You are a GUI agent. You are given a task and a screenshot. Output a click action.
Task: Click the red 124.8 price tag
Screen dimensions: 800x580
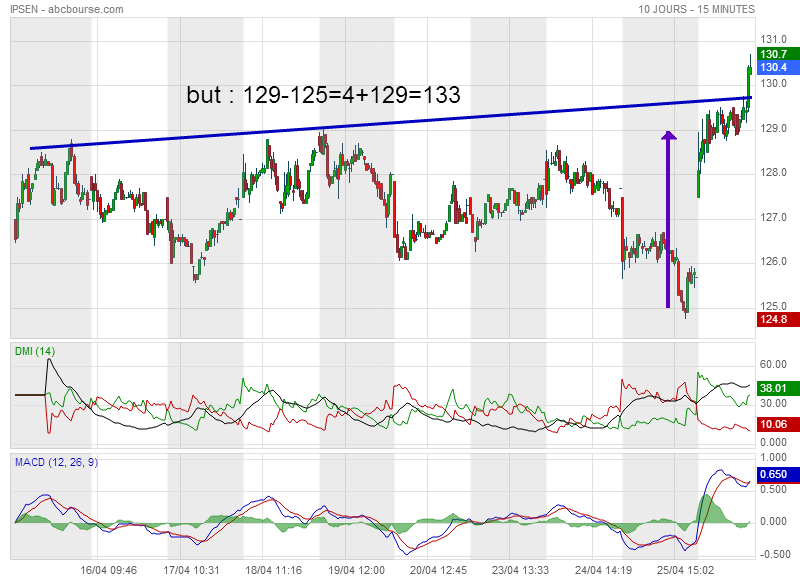(778, 319)
